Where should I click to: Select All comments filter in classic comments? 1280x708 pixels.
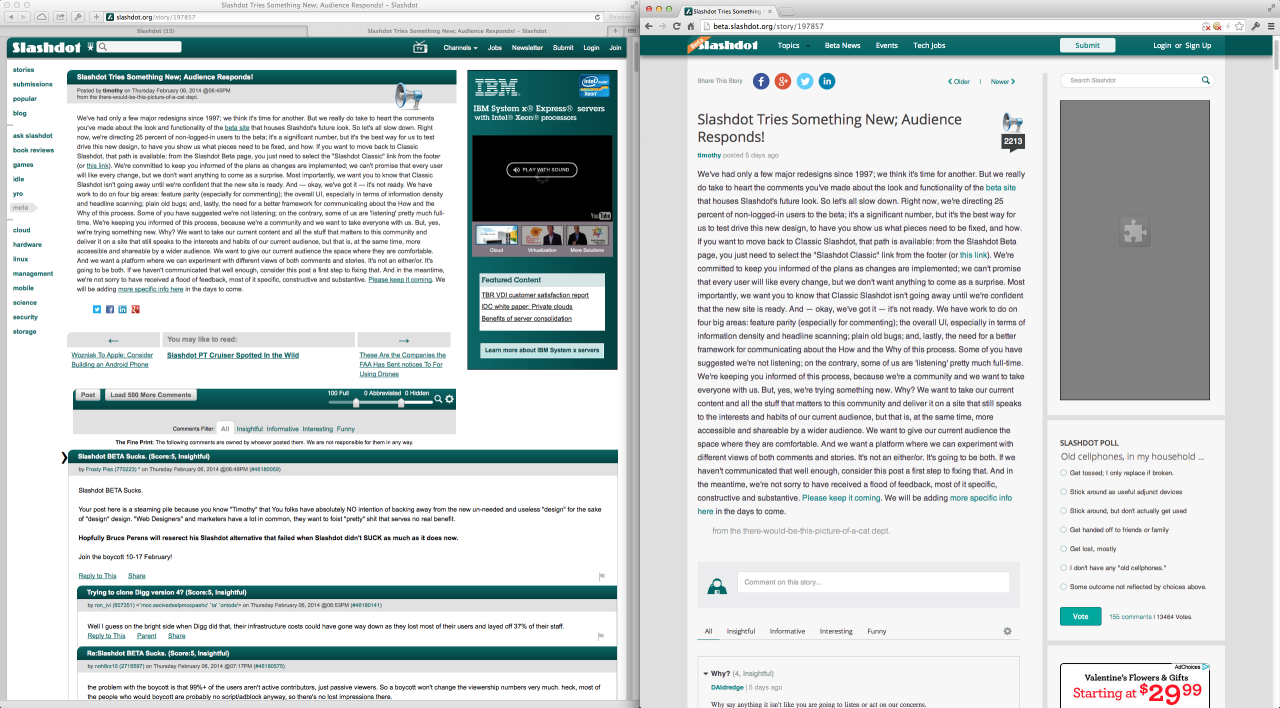tap(225, 428)
